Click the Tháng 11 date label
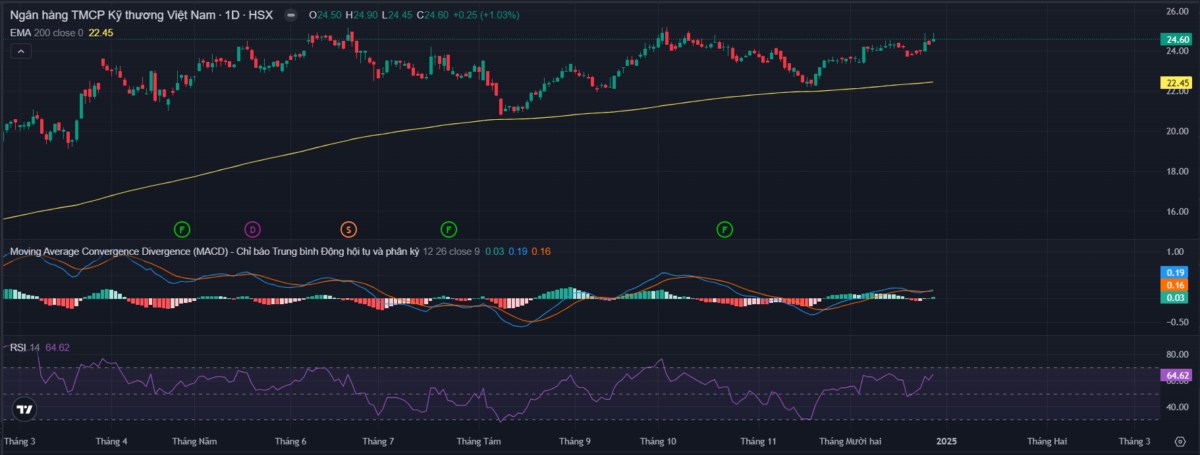The width and height of the screenshot is (1200, 455). click(759, 441)
